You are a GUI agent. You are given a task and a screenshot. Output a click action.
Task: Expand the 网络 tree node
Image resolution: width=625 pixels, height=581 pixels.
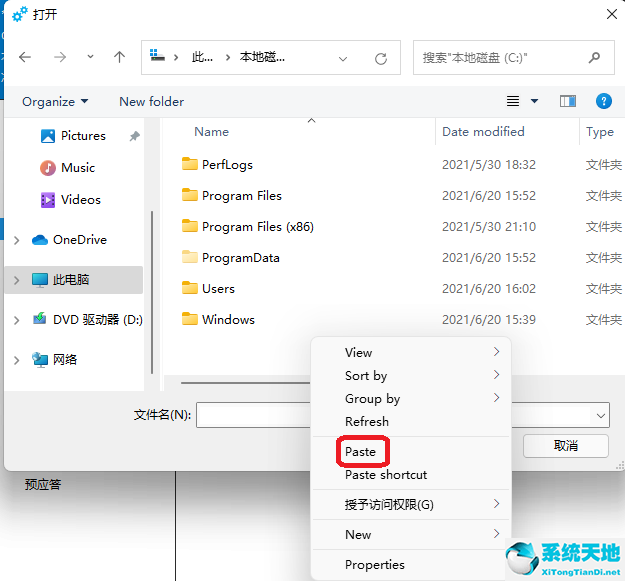tap(16, 360)
